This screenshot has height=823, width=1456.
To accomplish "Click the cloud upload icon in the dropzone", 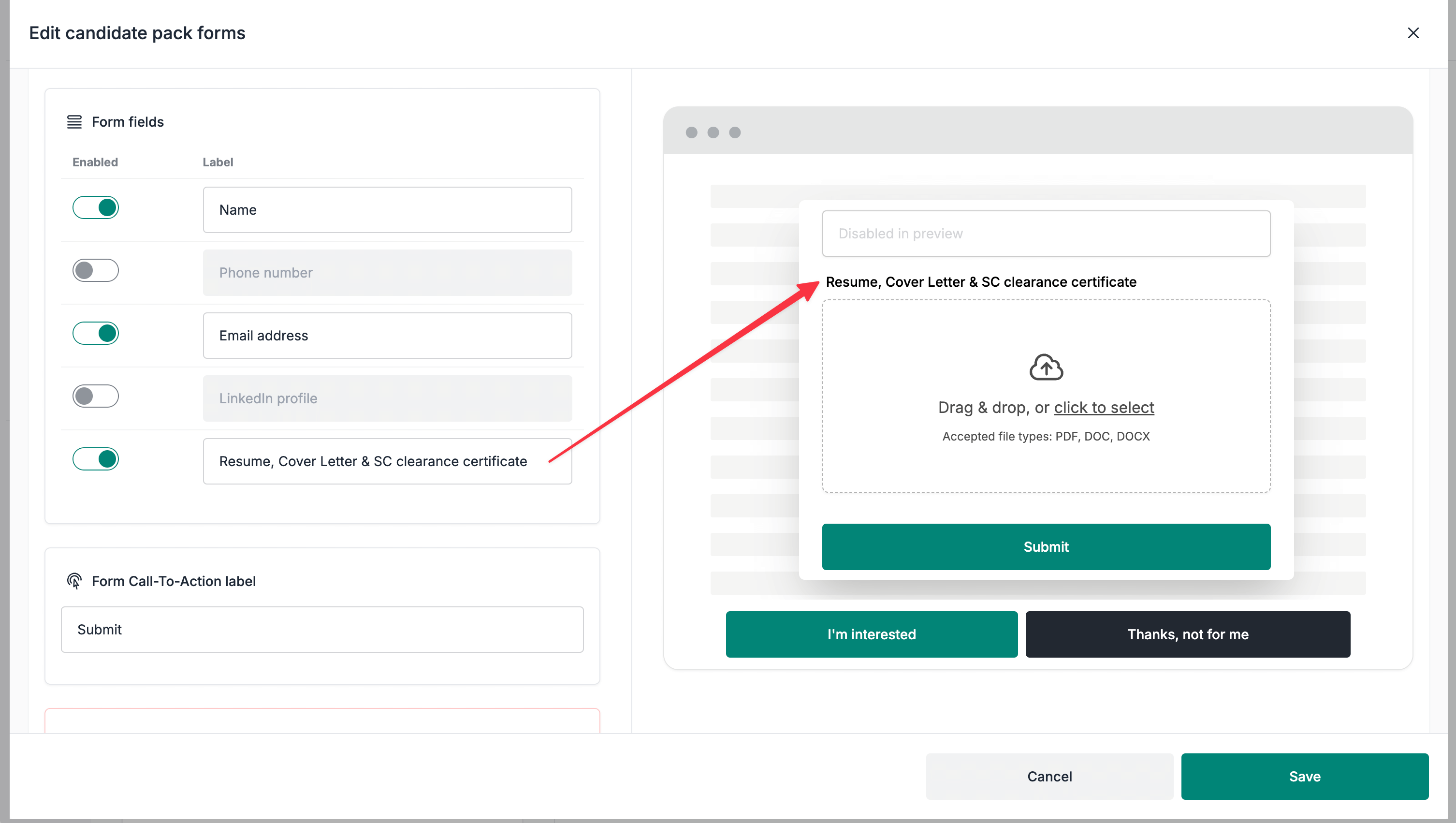I will (1046, 367).
